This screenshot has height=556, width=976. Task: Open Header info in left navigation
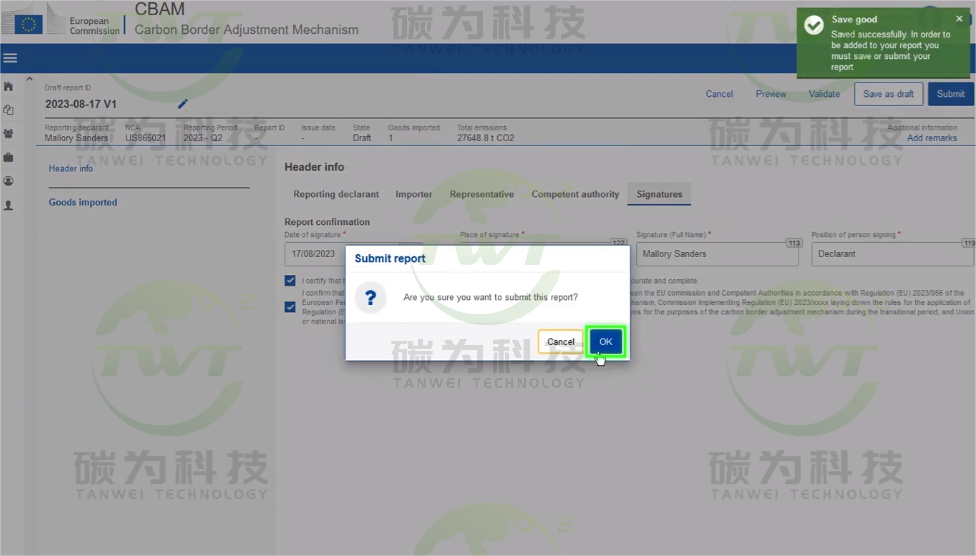[71, 169]
